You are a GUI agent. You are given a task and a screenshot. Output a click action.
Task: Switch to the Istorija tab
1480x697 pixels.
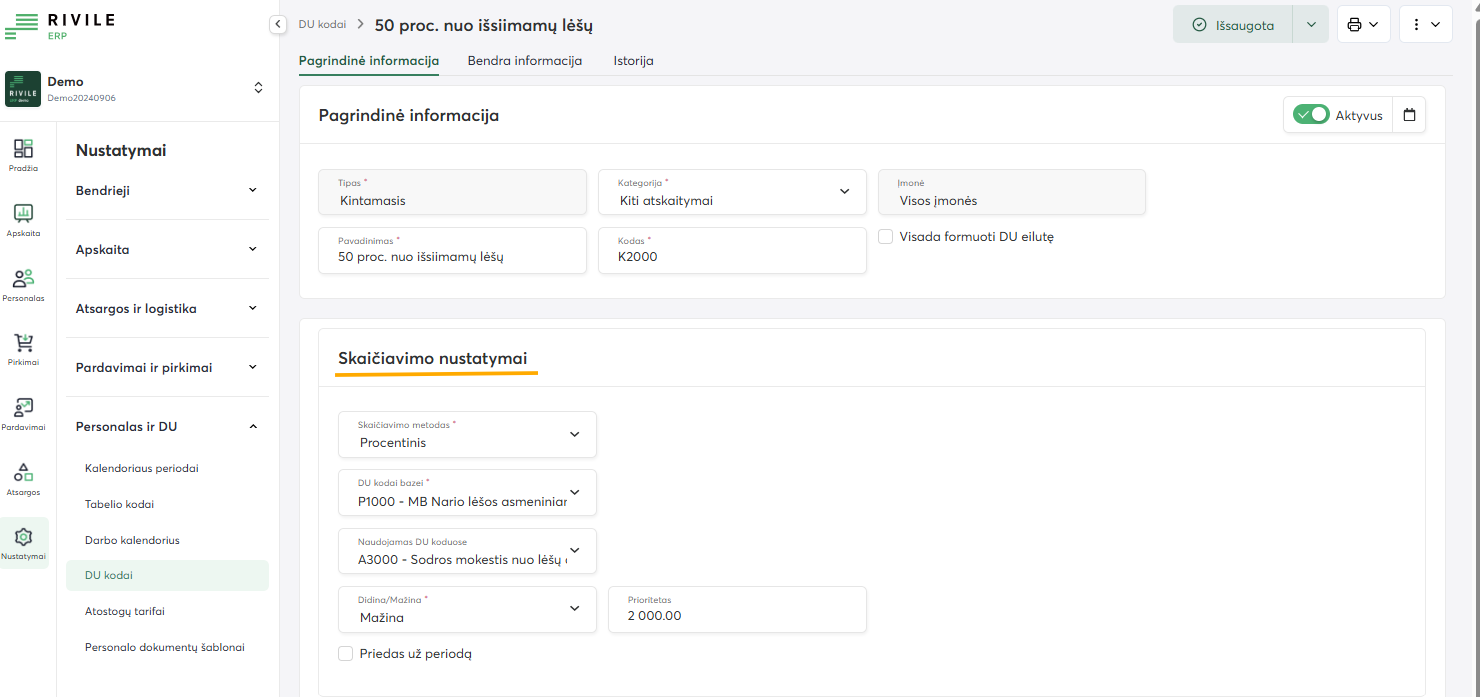pyautogui.click(x=633, y=61)
